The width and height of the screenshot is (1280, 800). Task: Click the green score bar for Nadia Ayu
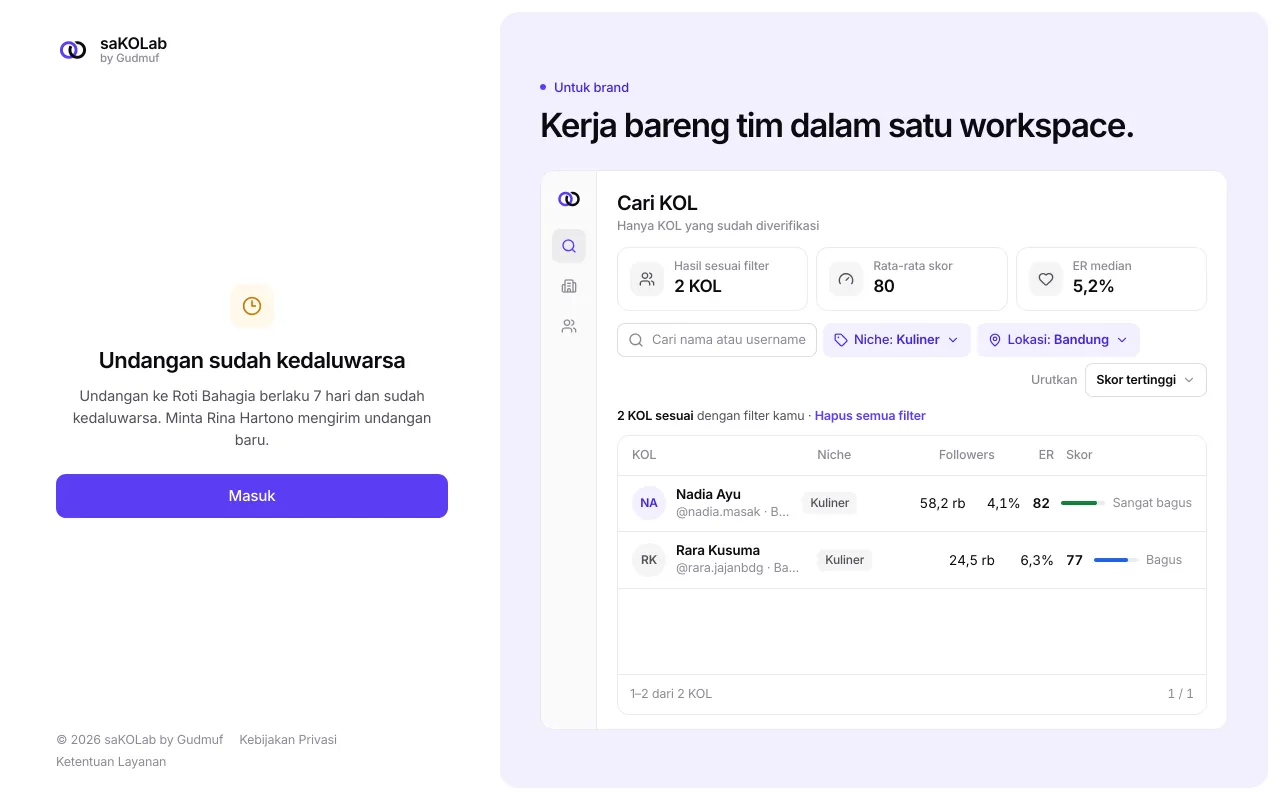[1083, 503]
